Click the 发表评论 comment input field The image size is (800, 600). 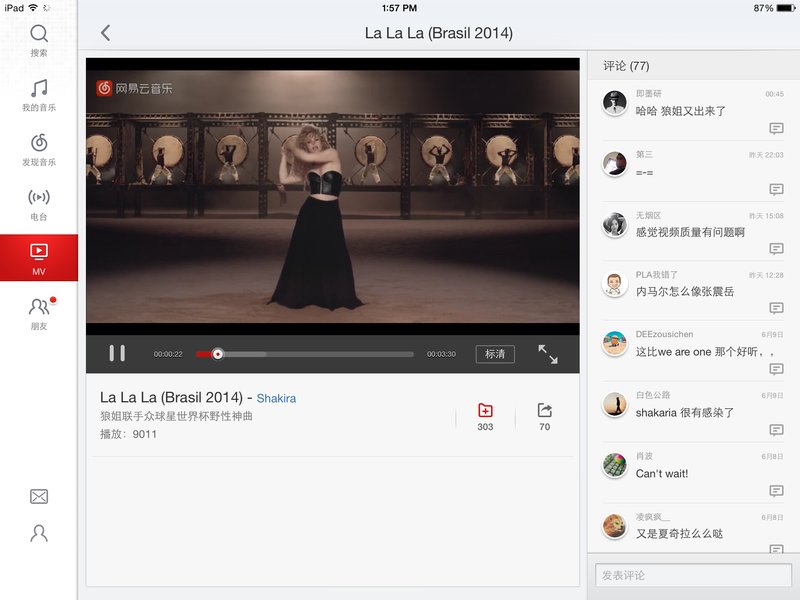pos(693,576)
